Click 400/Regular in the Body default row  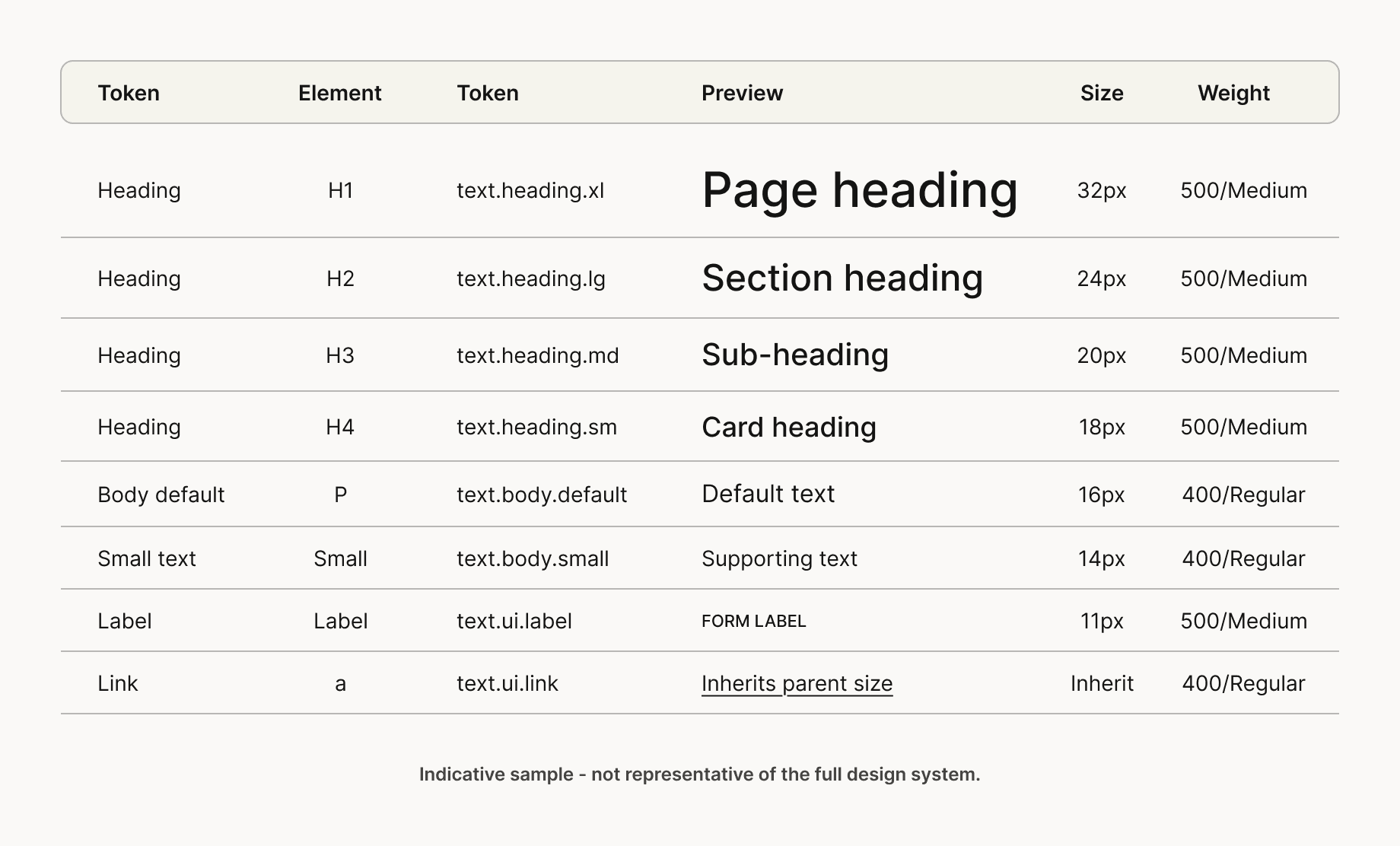[x=1244, y=495]
